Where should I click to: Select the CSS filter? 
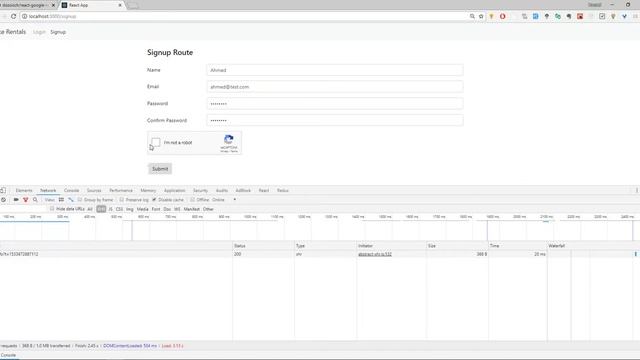119,209
